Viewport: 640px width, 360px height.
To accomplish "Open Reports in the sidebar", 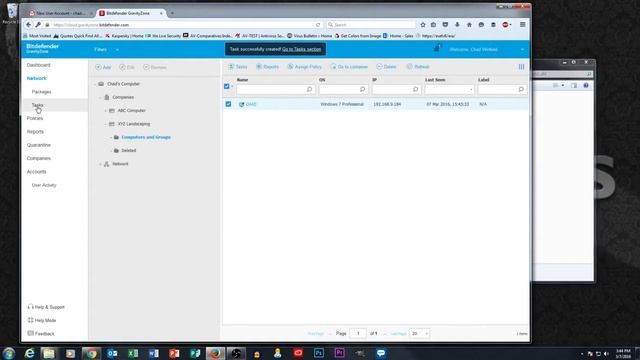I will tap(35, 131).
